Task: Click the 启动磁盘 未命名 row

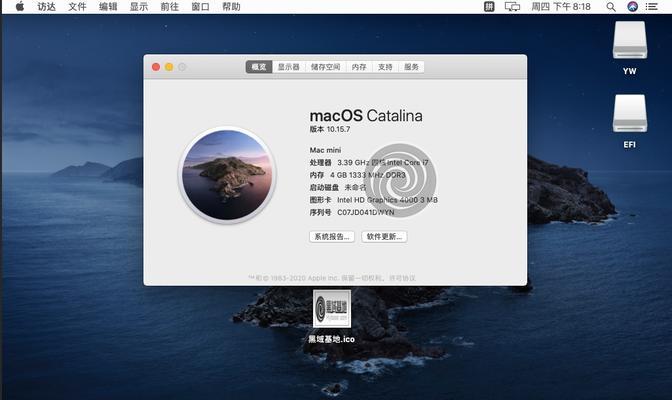Action: 338,187
